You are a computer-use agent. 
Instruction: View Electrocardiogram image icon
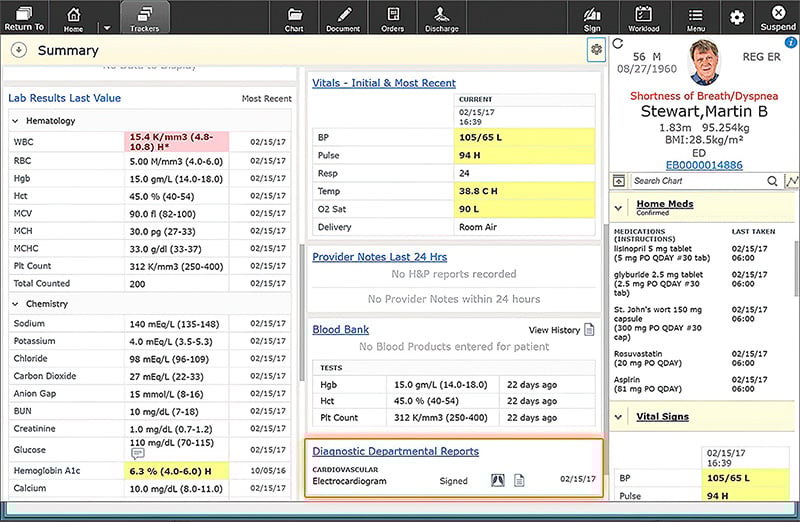[x=498, y=480]
